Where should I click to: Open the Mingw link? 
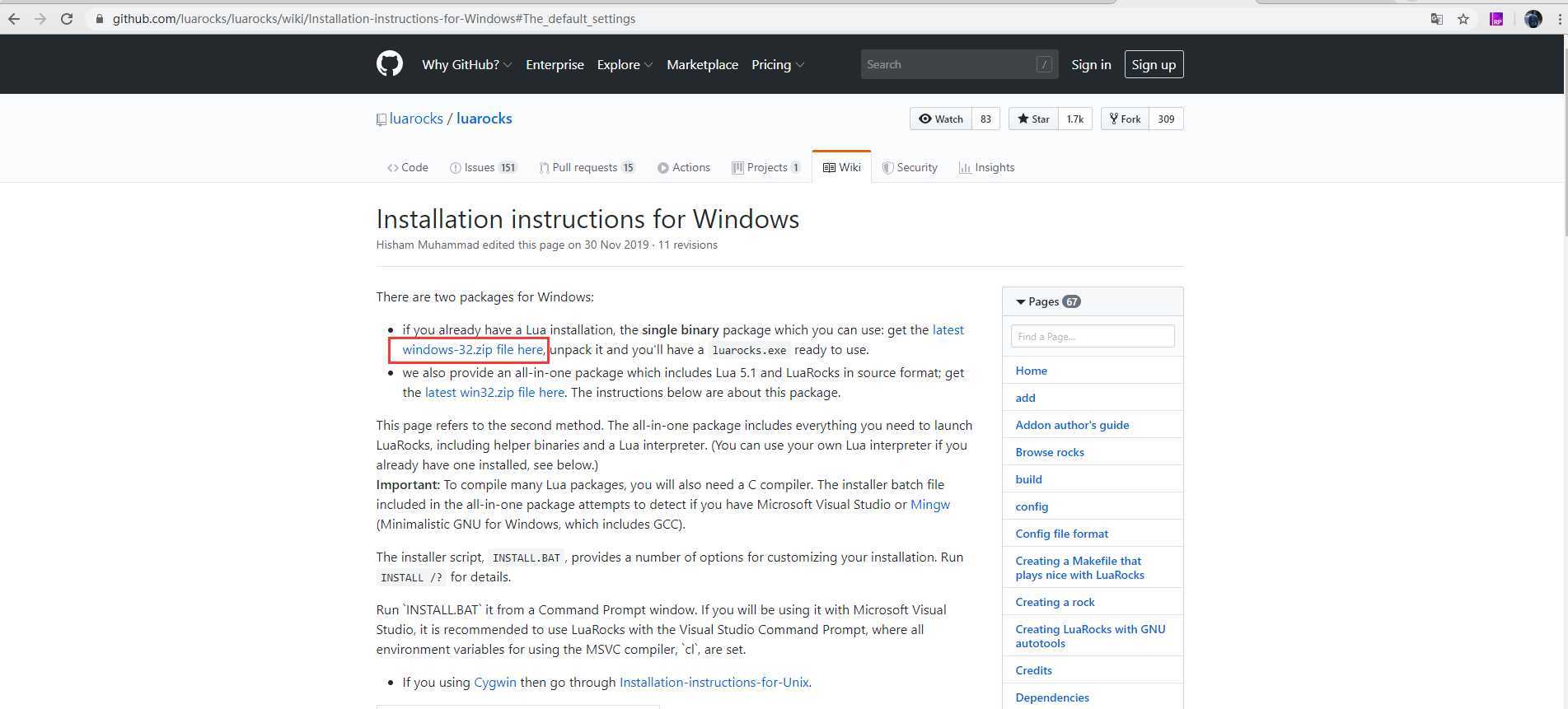930,504
